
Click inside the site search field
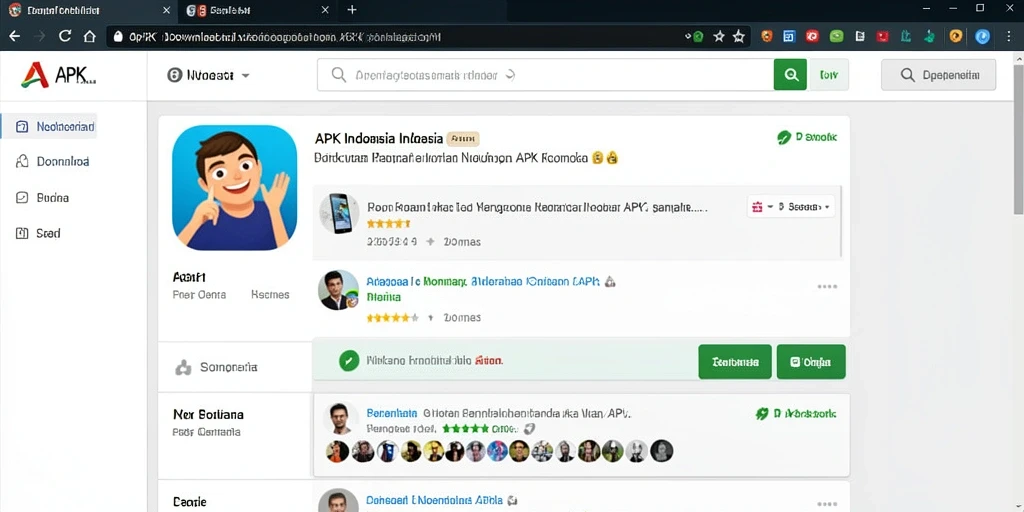click(x=545, y=75)
